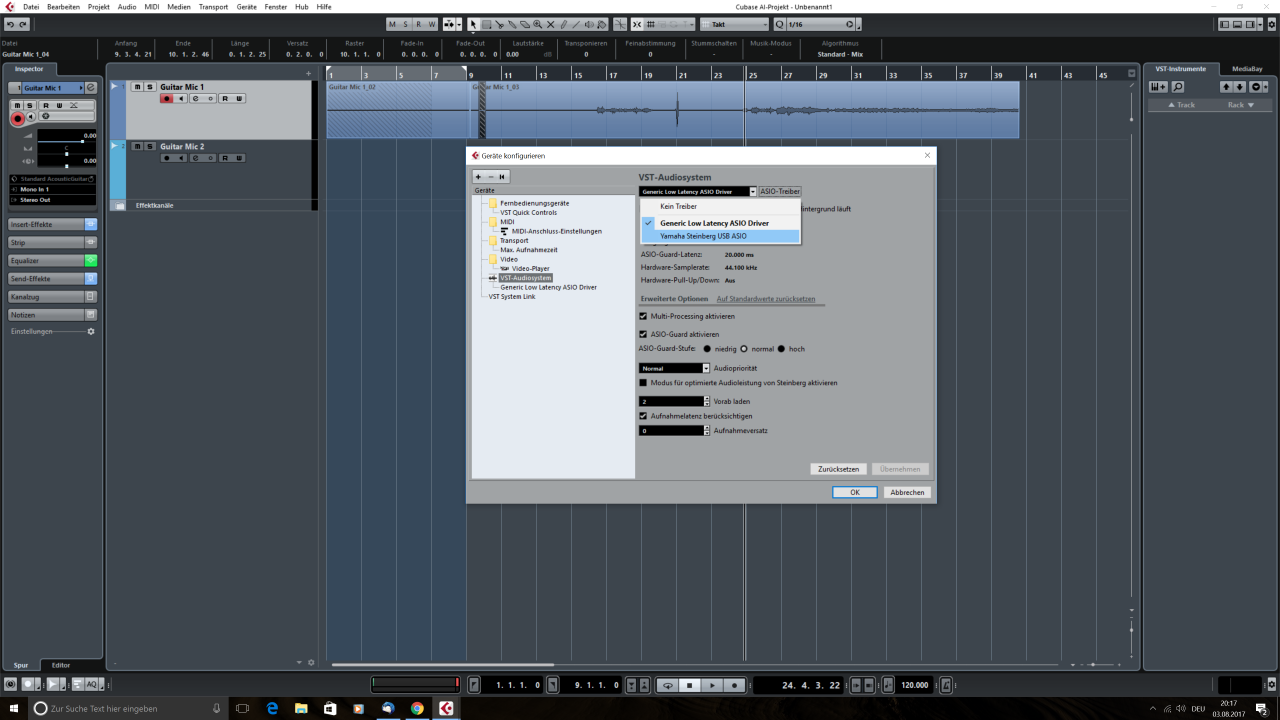Image resolution: width=1280 pixels, height=720 pixels.
Task: Choose 'Kein Treiber' in driver list
Action: 720,206
